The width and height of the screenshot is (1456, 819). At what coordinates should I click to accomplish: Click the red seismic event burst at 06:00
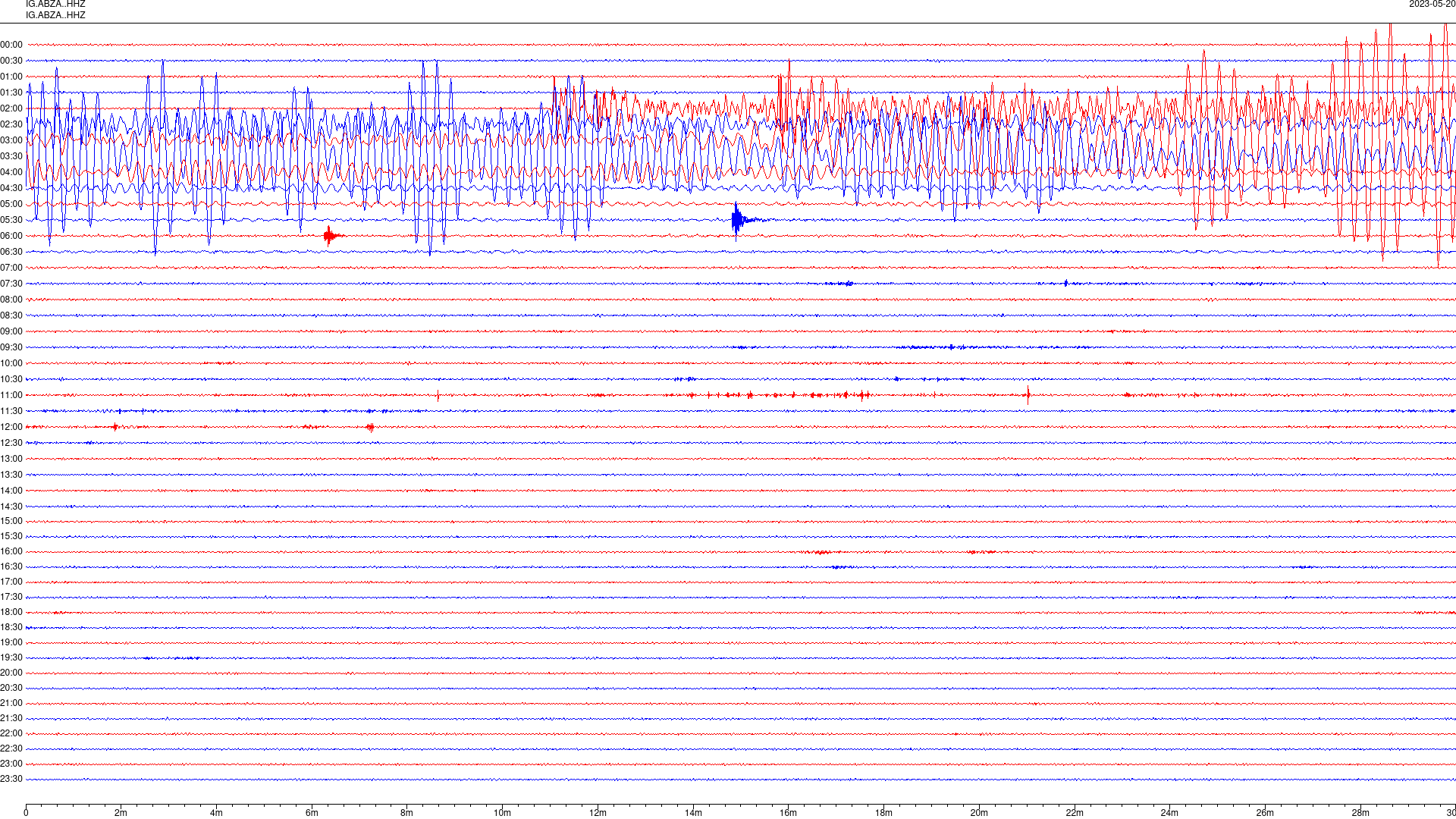(331, 236)
